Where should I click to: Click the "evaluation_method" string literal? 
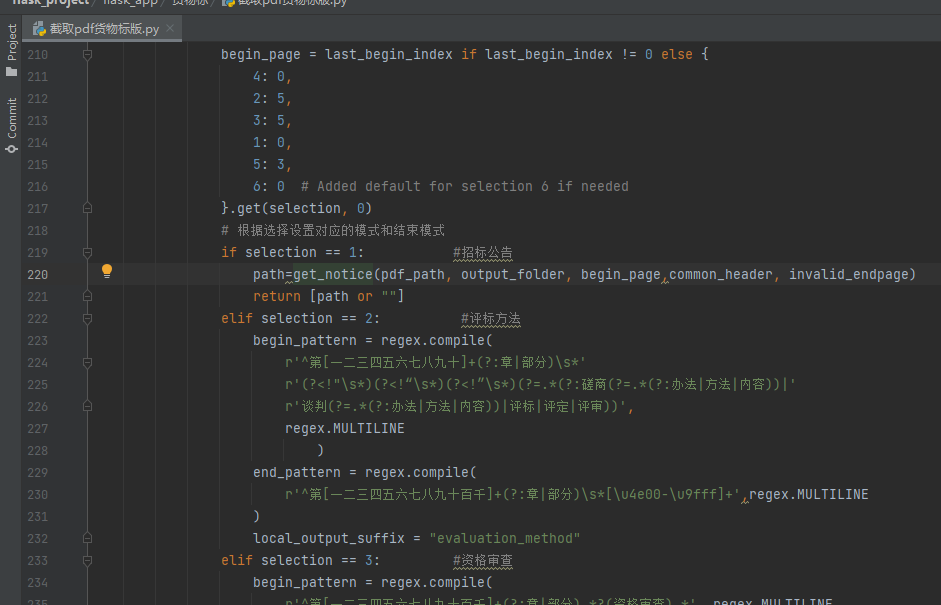pos(503,538)
